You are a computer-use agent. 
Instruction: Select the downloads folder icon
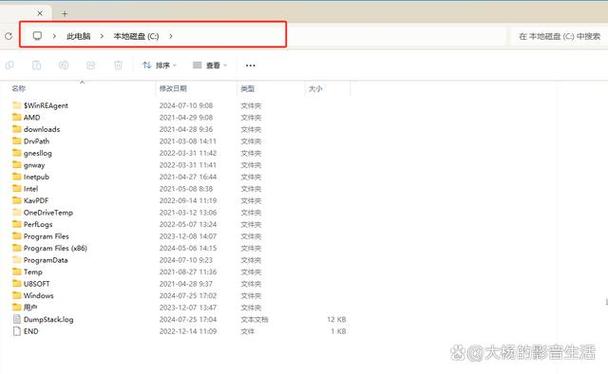click(x=17, y=129)
